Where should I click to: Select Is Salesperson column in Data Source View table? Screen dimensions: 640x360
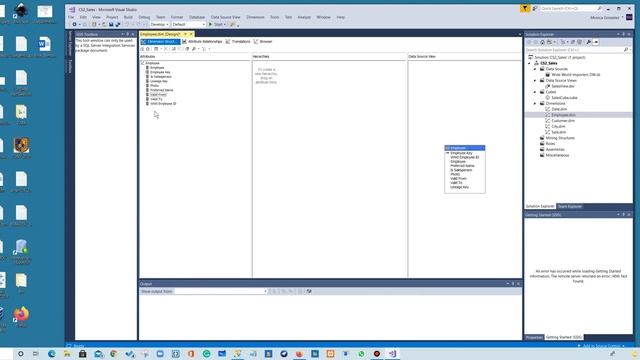click(x=461, y=170)
